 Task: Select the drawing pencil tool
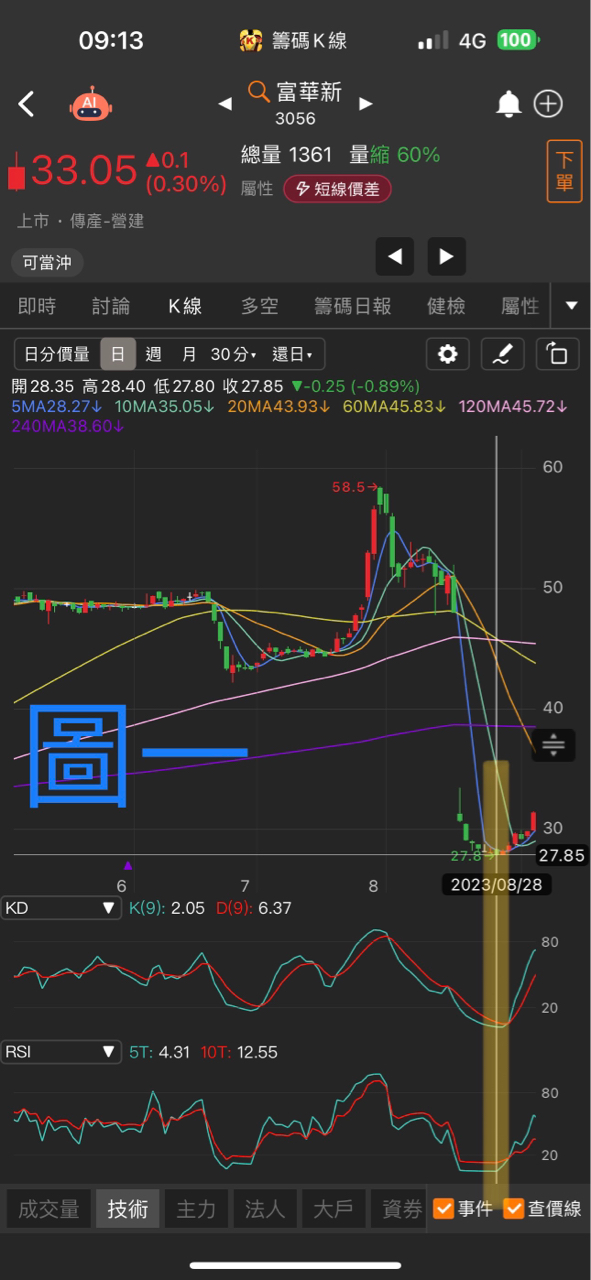[x=503, y=354]
